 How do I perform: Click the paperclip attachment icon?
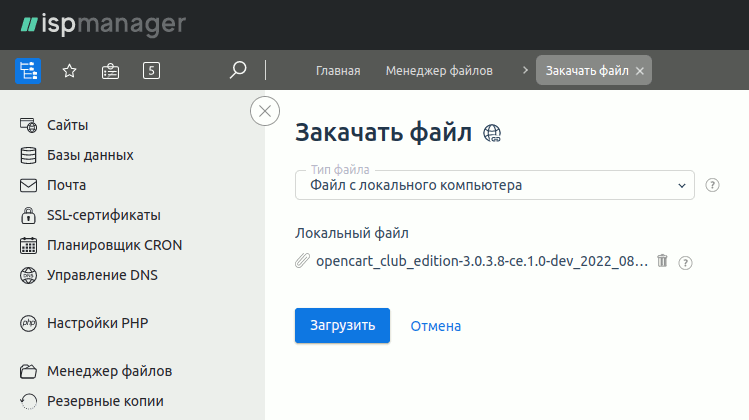(x=302, y=261)
